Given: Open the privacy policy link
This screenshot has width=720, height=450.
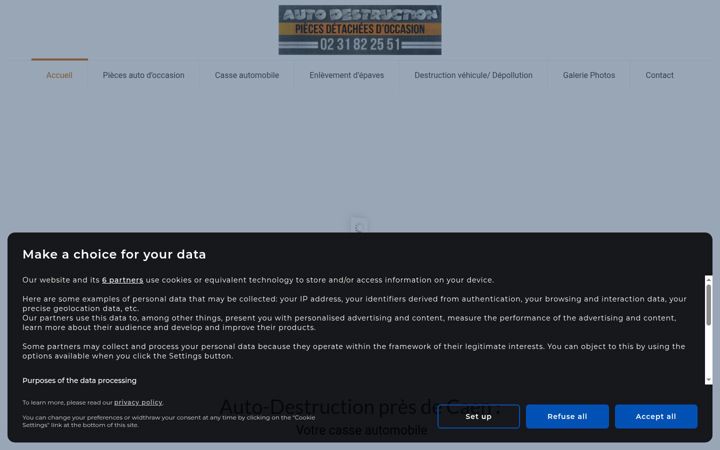Looking at the screenshot, I should (x=138, y=402).
